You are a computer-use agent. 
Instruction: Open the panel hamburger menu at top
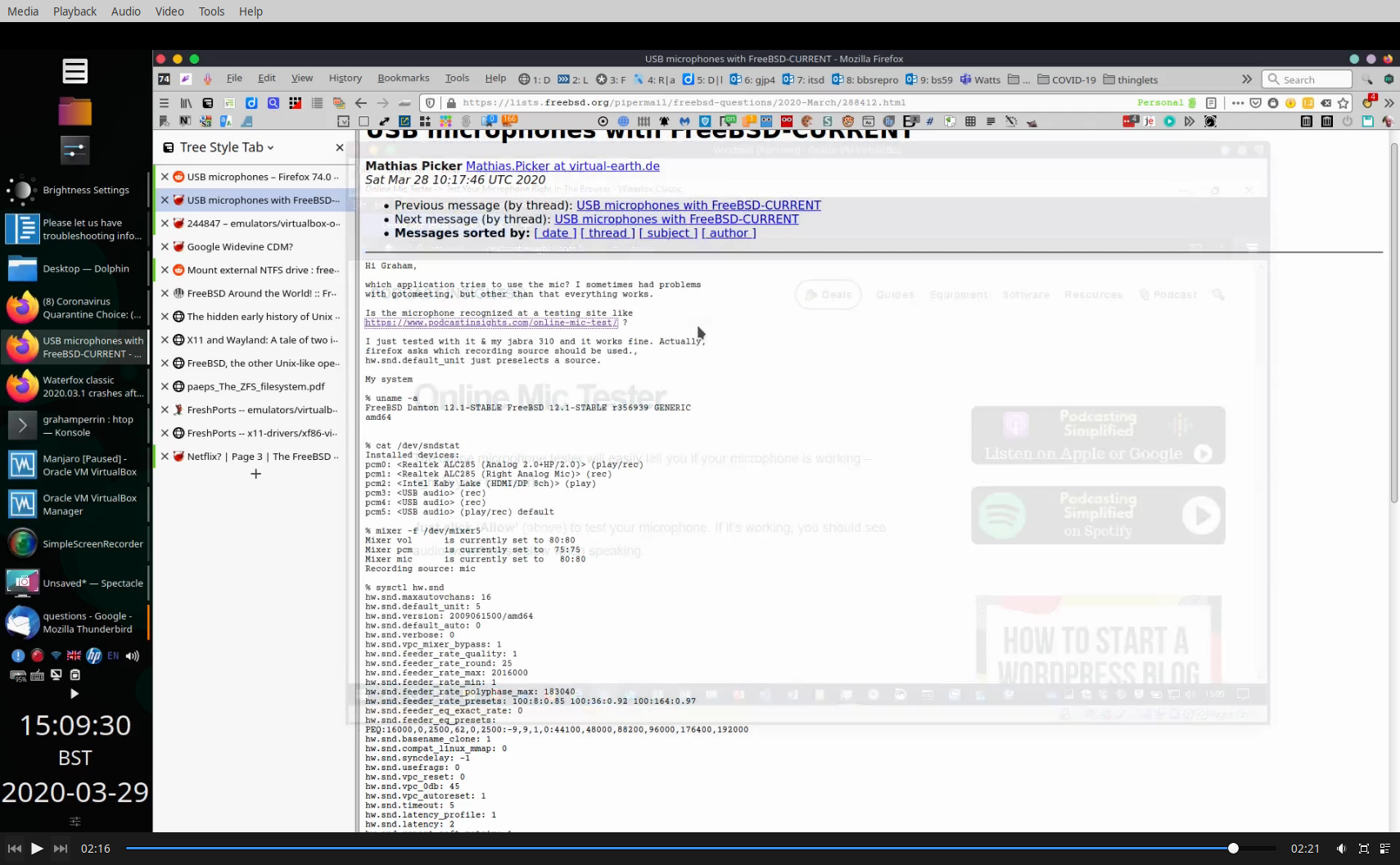(75, 71)
